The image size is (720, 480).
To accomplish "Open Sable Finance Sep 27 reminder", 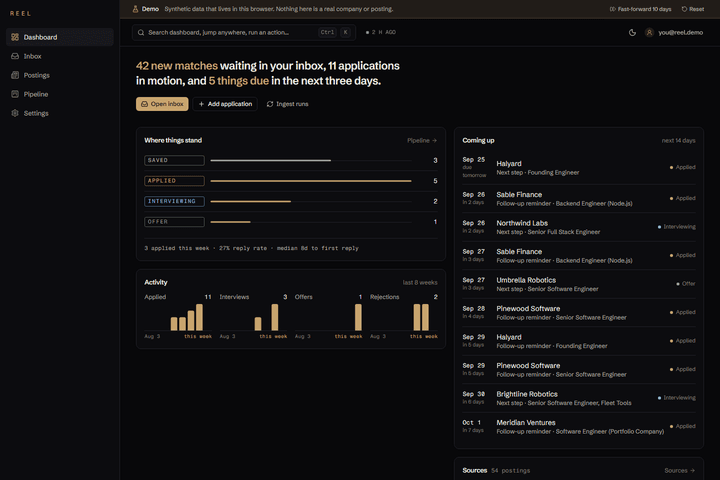I will tap(579, 256).
